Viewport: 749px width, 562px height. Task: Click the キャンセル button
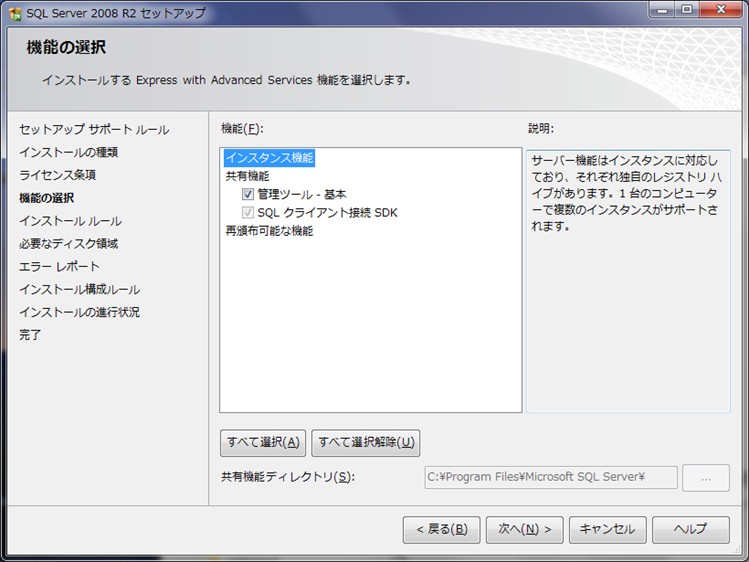[x=608, y=530]
